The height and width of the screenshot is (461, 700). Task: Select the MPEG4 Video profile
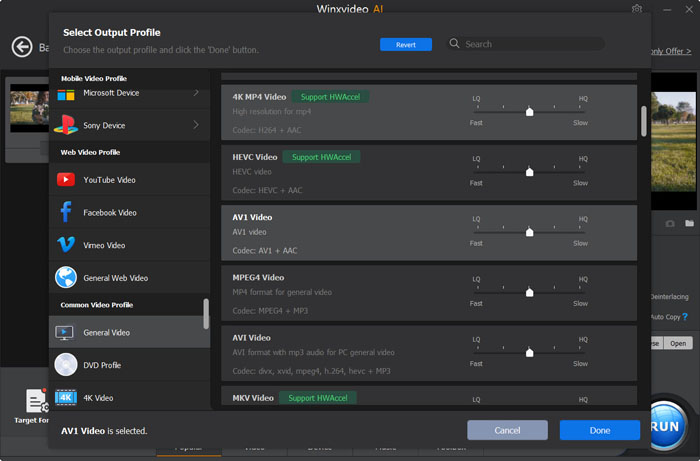(x=429, y=293)
